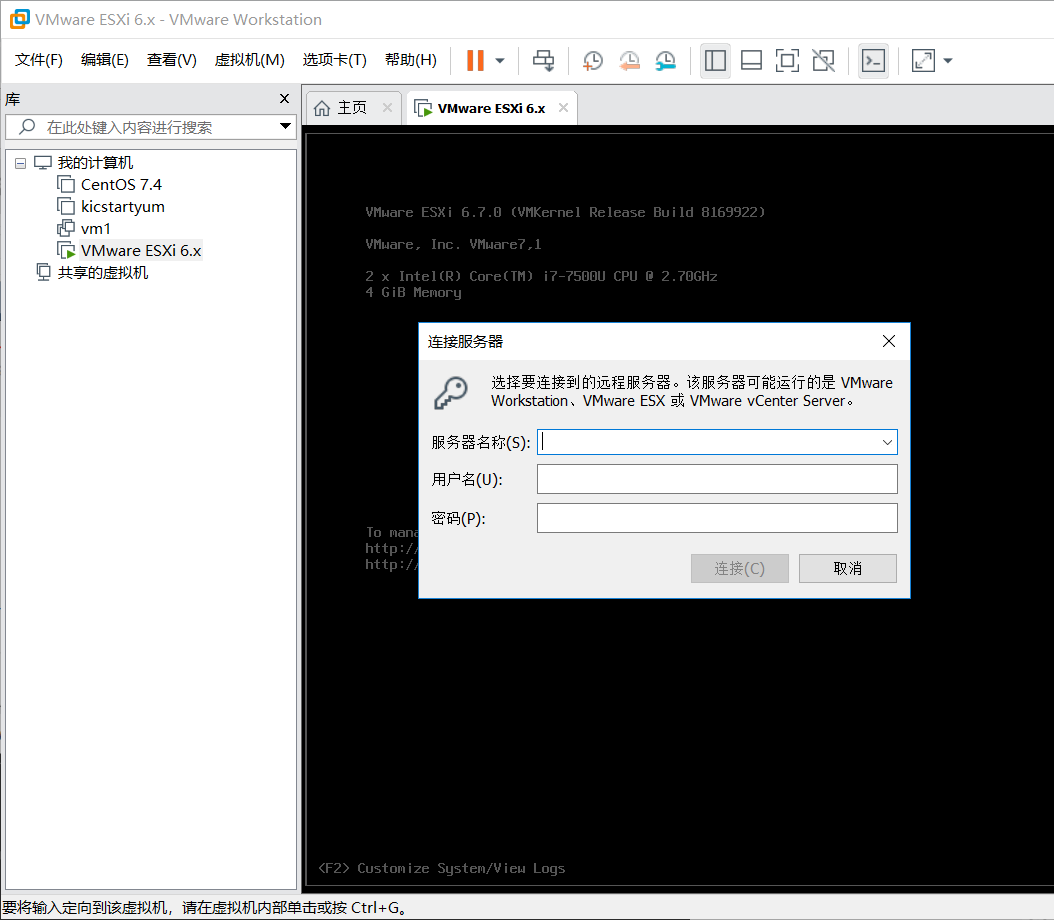Select 我的计算机 in the library tree
The width and height of the screenshot is (1054, 920).
coord(95,163)
